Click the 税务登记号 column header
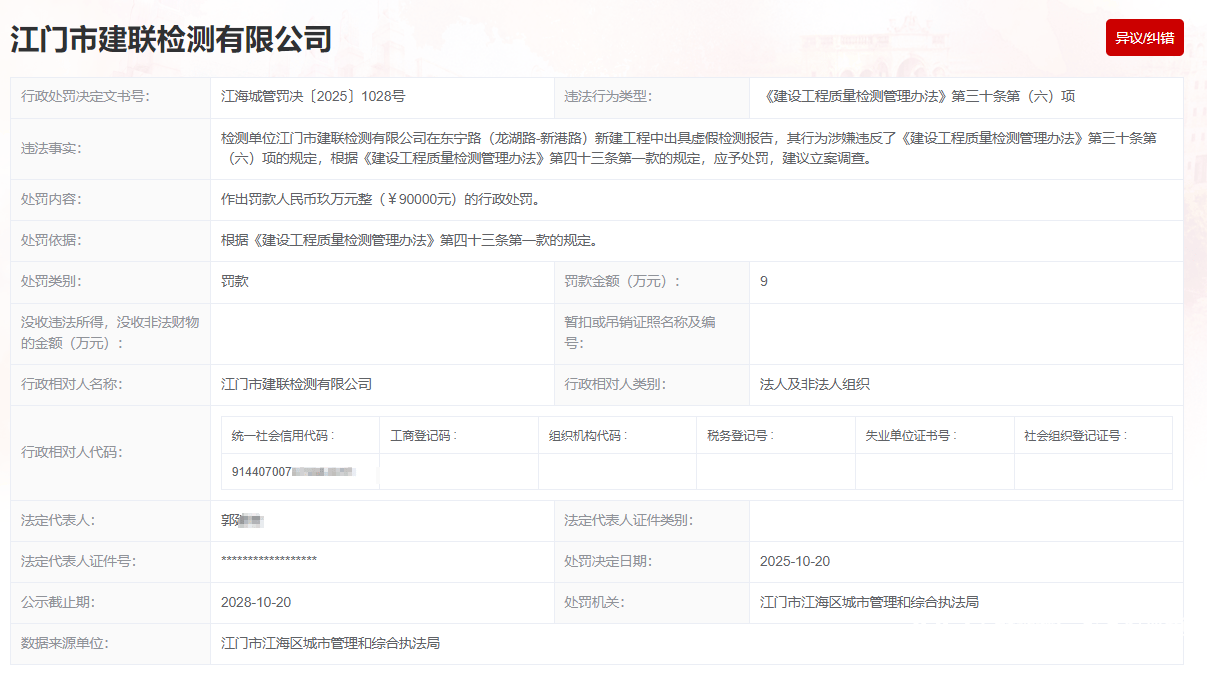Image resolution: width=1207 pixels, height=685 pixels. 739,435
